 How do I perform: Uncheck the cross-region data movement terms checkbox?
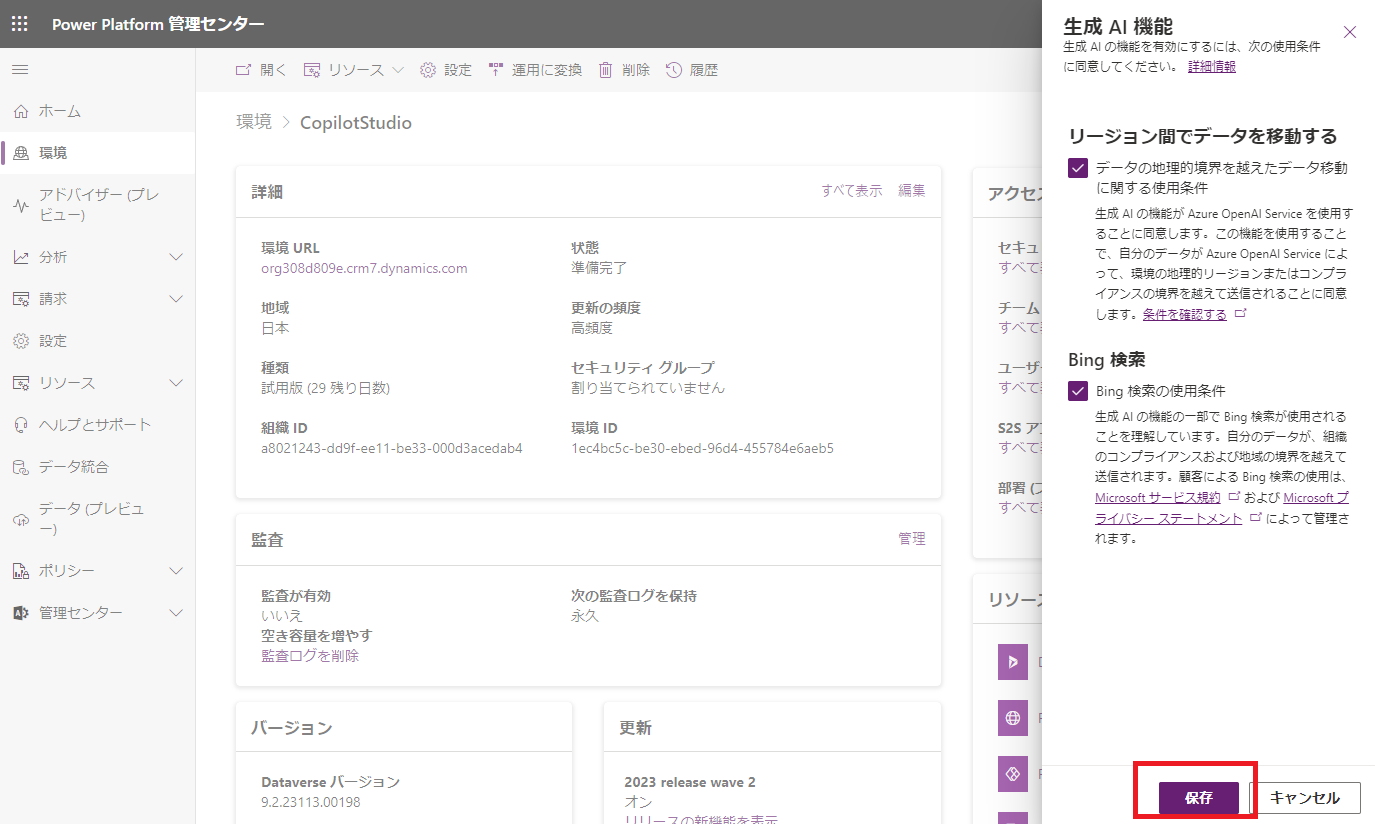1078,168
